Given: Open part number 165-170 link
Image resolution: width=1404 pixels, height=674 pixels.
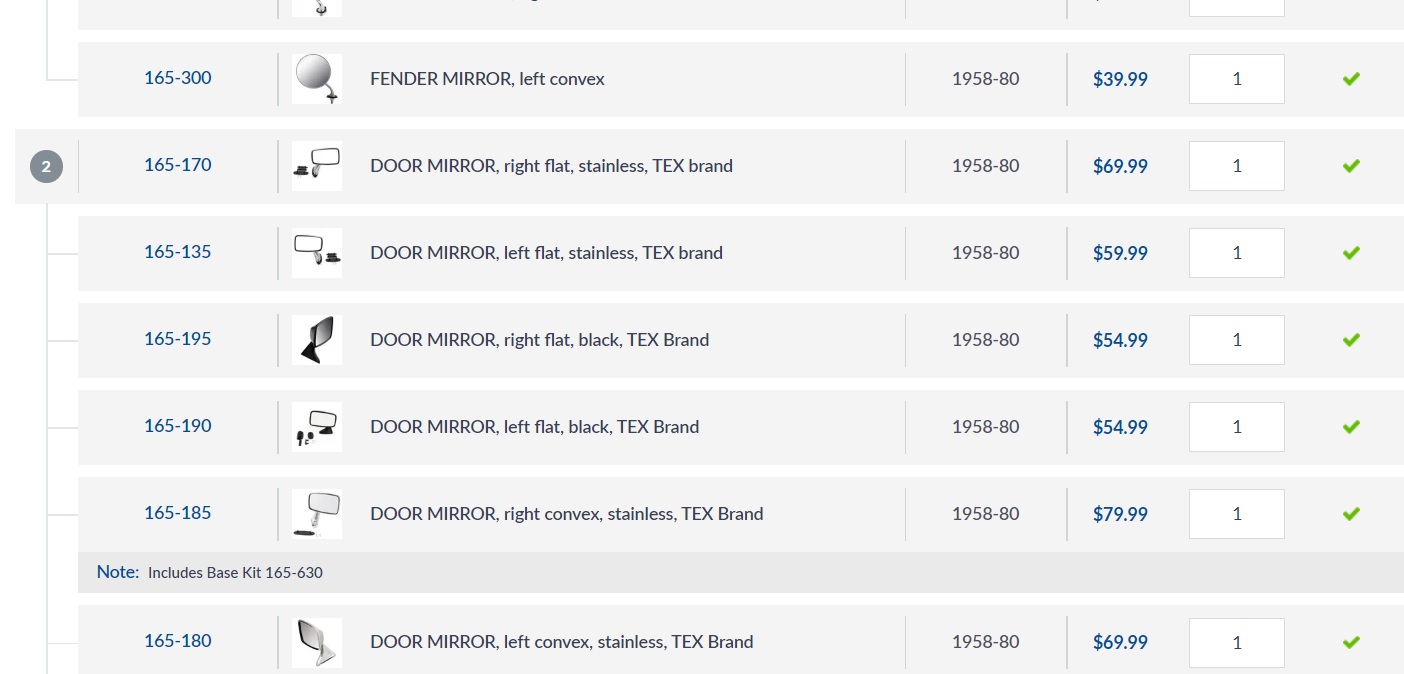Looking at the screenshot, I should click(178, 165).
